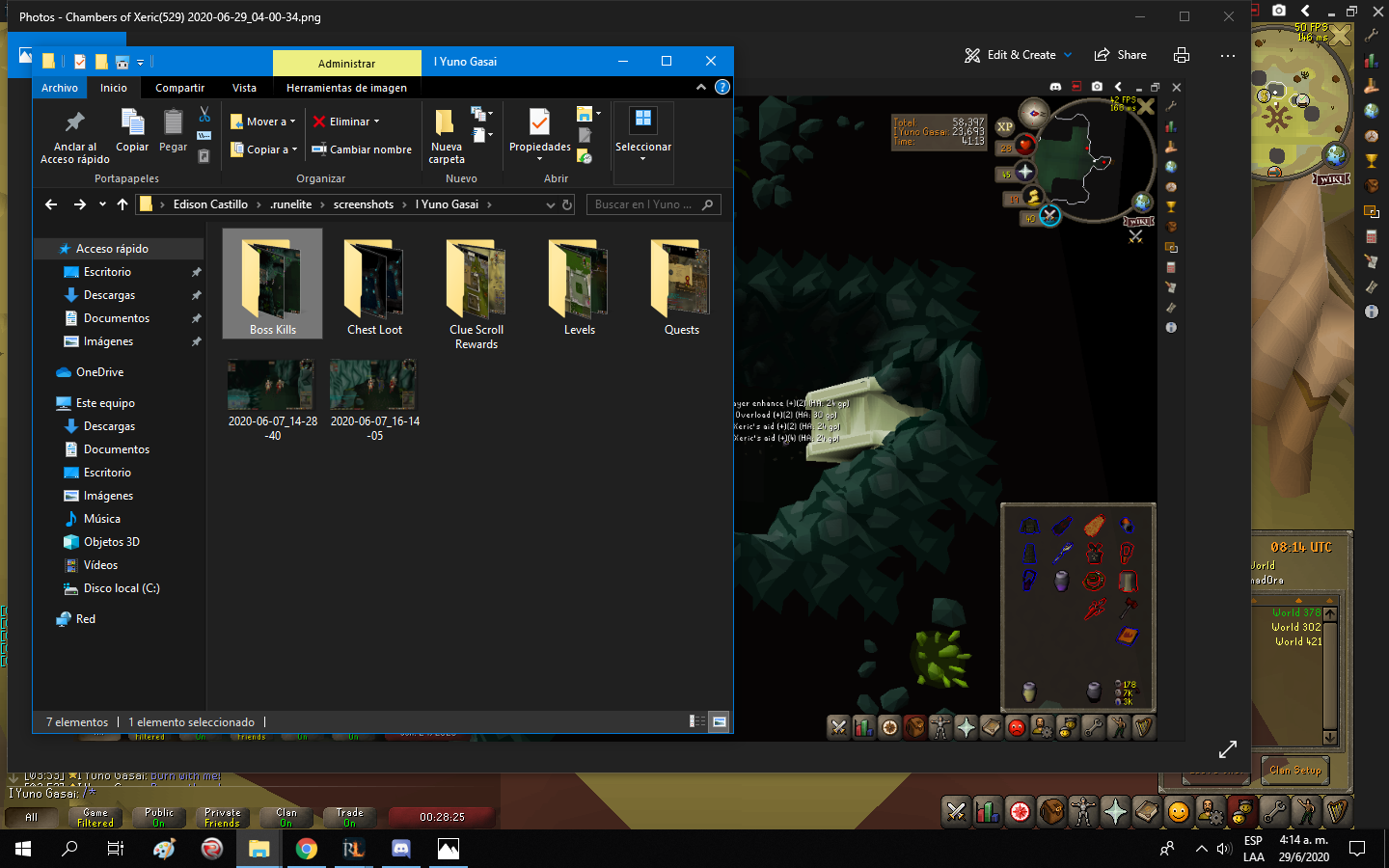Click info icon in rightmost RuneLite sidebar
The image size is (1389, 868).
[1372, 312]
